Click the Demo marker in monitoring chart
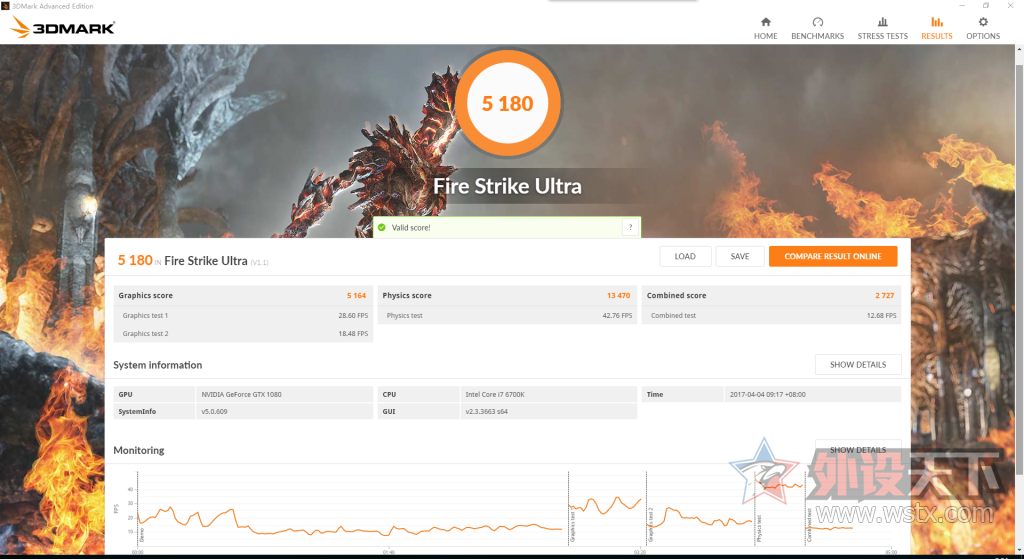1024x559 pixels. tap(142, 535)
